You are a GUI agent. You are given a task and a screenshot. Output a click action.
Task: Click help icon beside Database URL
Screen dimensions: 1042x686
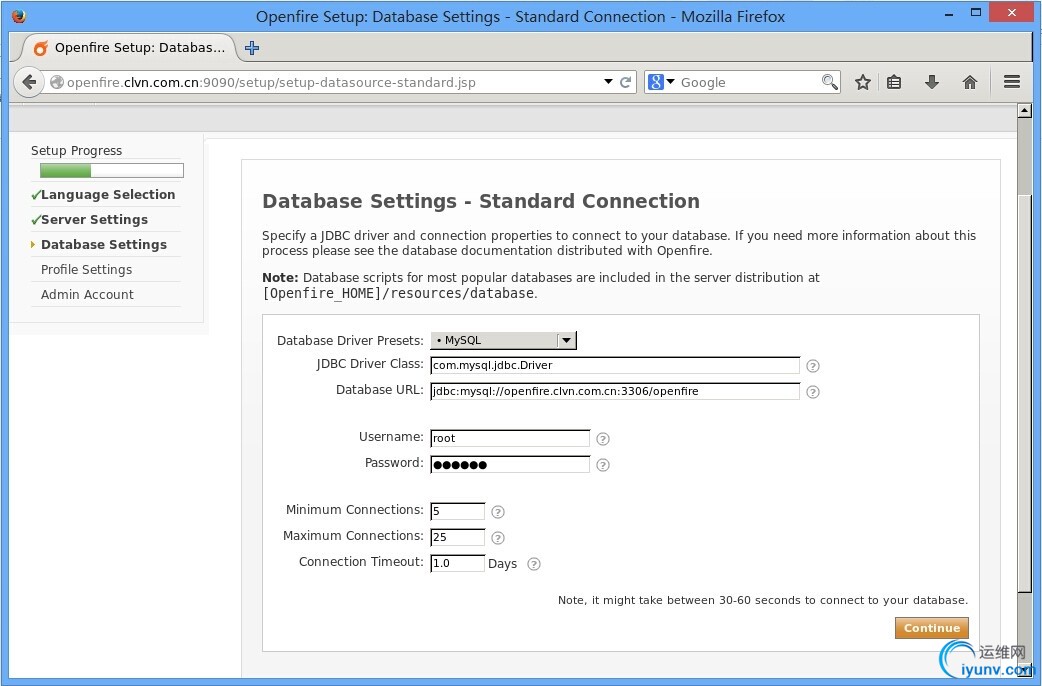813,392
